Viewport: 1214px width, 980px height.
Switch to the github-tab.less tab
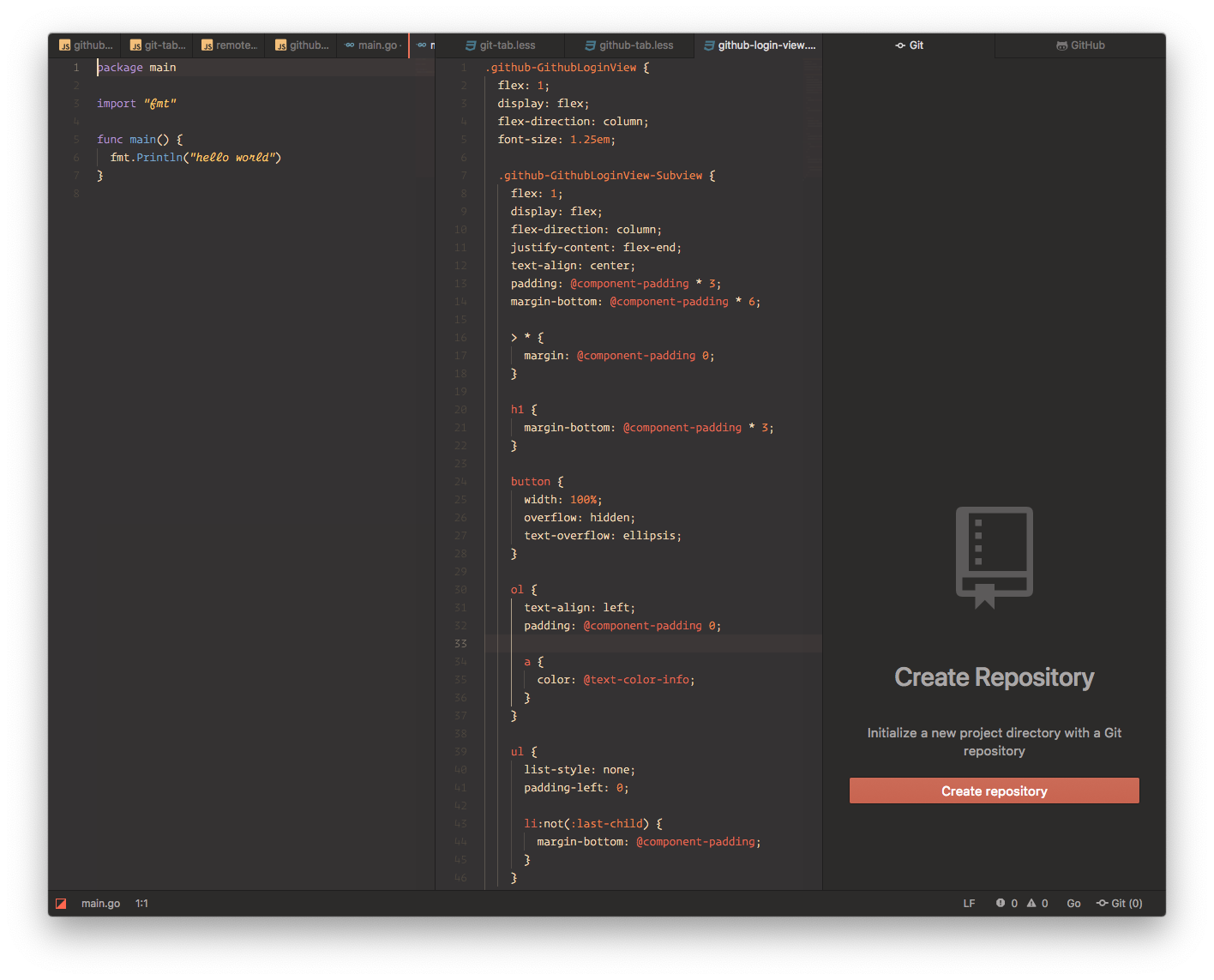(630, 45)
